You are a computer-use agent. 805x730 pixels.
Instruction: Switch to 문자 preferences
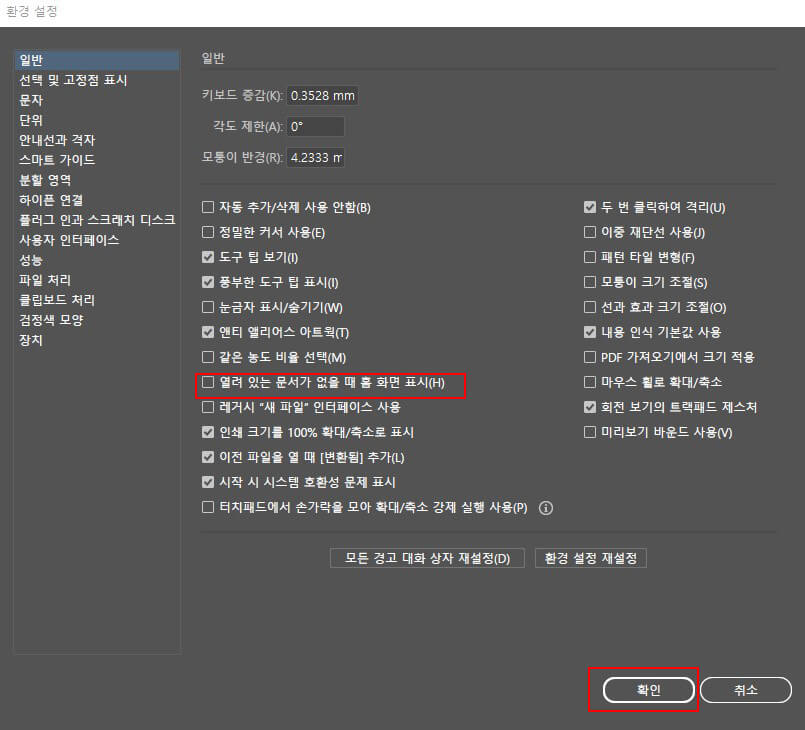point(97,100)
